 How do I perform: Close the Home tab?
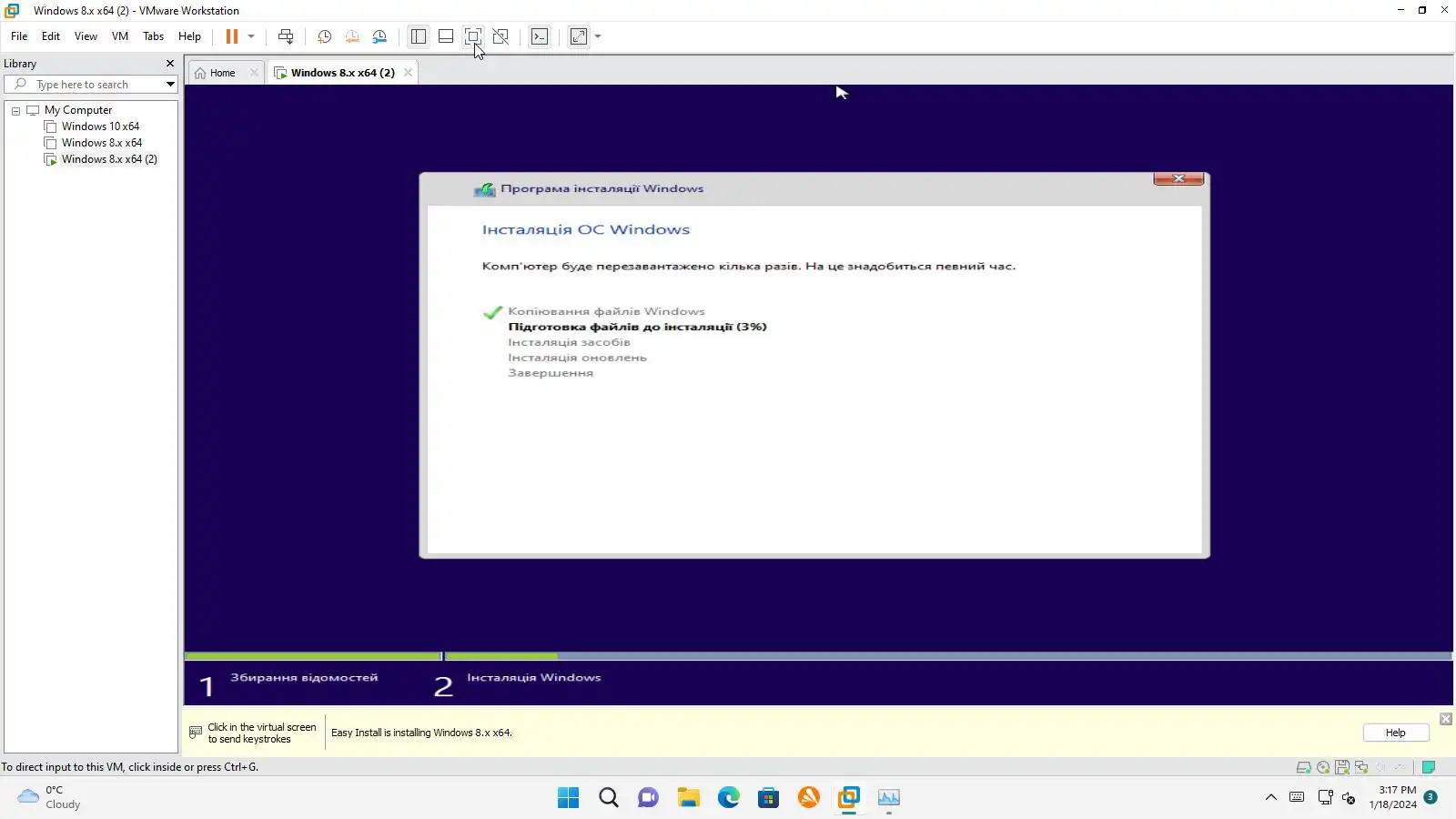coord(254,73)
